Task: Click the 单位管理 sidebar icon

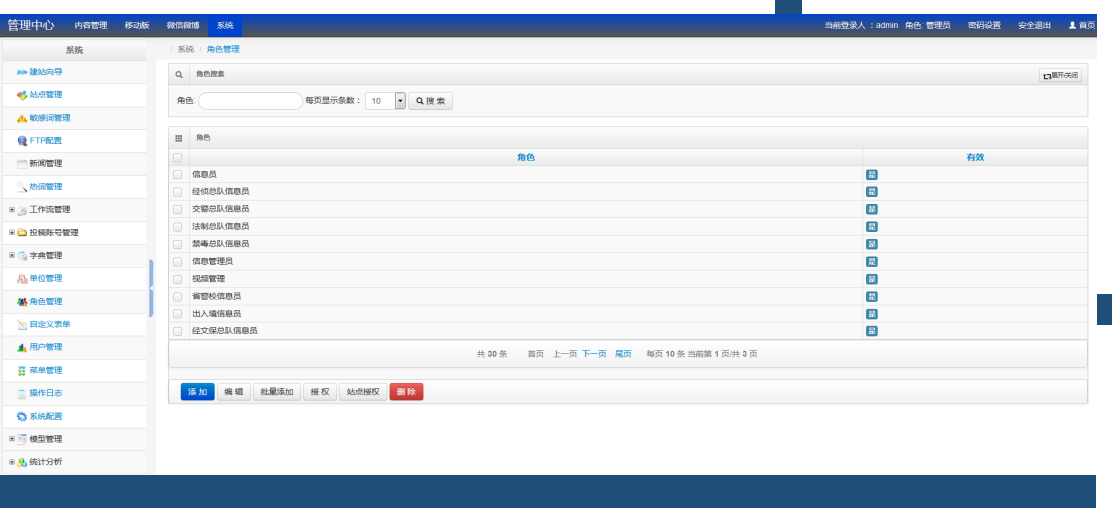Action: coord(22,278)
